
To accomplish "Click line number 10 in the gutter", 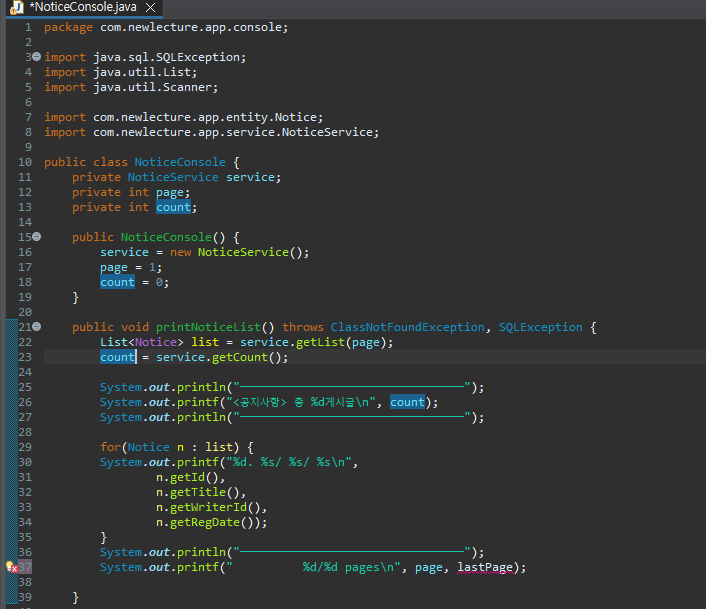I will tap(25, 162).
